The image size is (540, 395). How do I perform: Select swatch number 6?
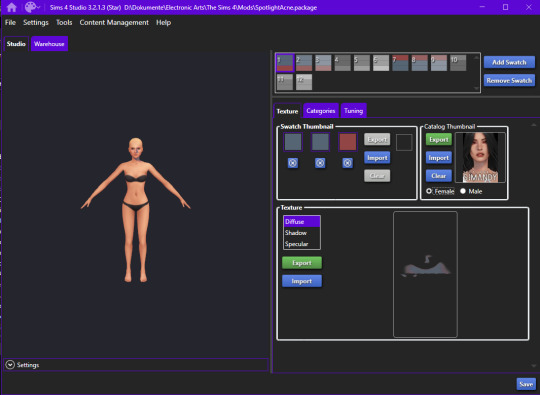pyautogui.click(x=381, y=63)
